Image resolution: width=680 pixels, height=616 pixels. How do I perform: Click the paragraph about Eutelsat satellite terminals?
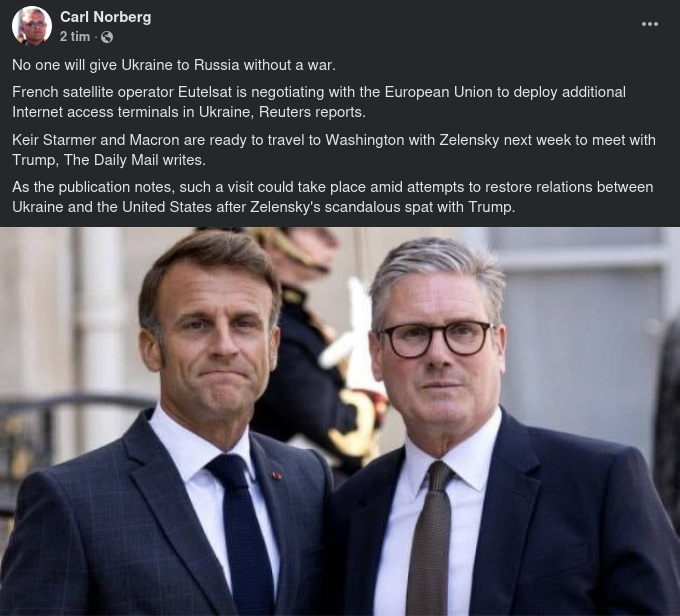coord(318,101)
